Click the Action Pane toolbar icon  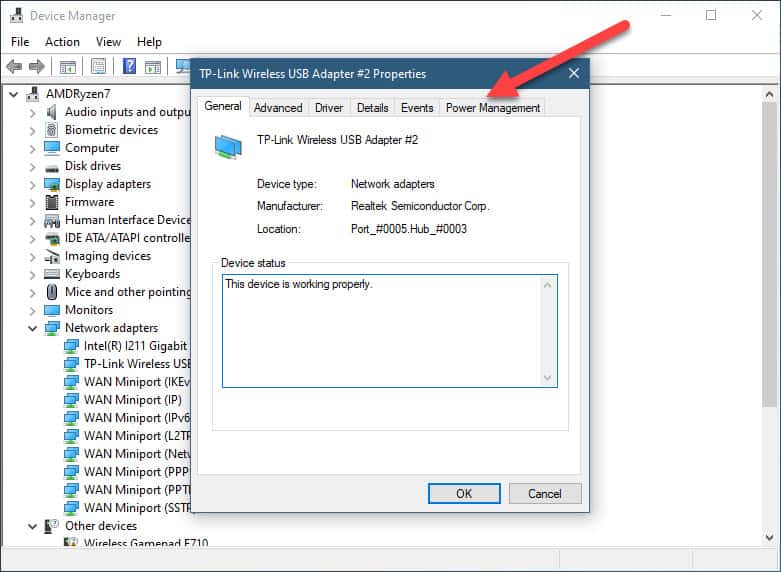click(x=152, y=66)
